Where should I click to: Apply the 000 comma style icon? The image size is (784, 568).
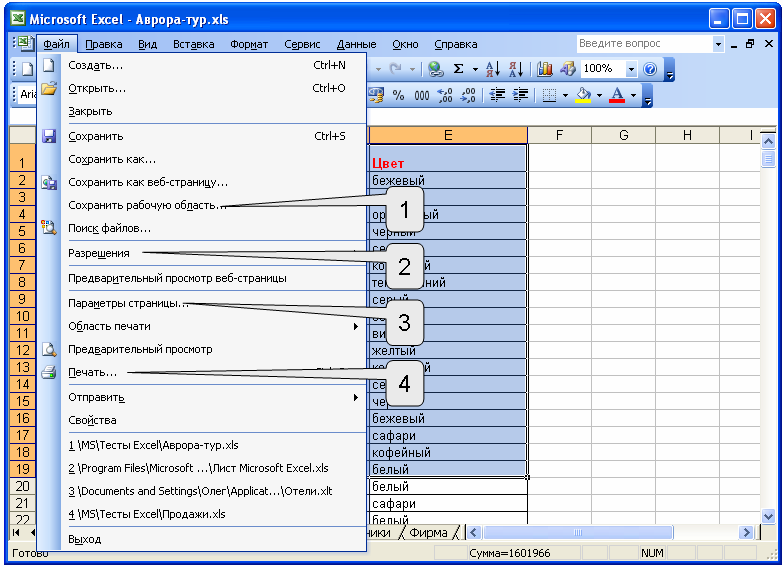422,95
